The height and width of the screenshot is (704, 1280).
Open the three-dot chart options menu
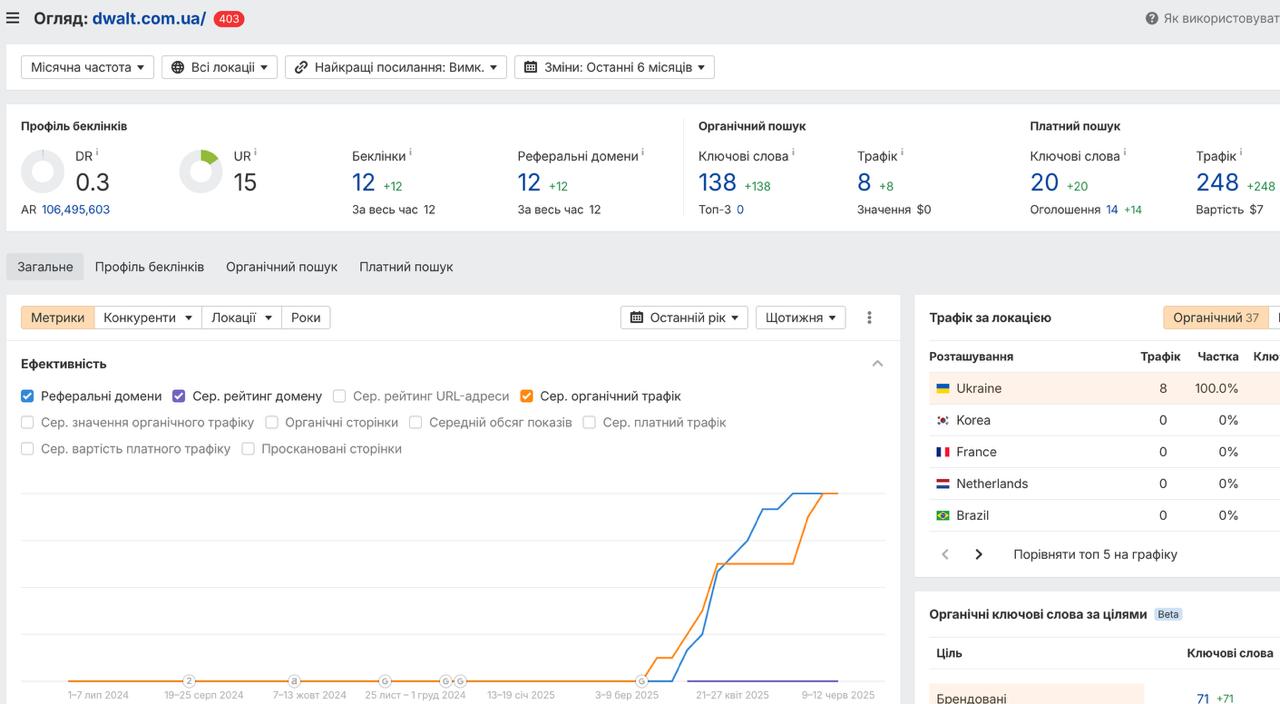tap(869, 317)
